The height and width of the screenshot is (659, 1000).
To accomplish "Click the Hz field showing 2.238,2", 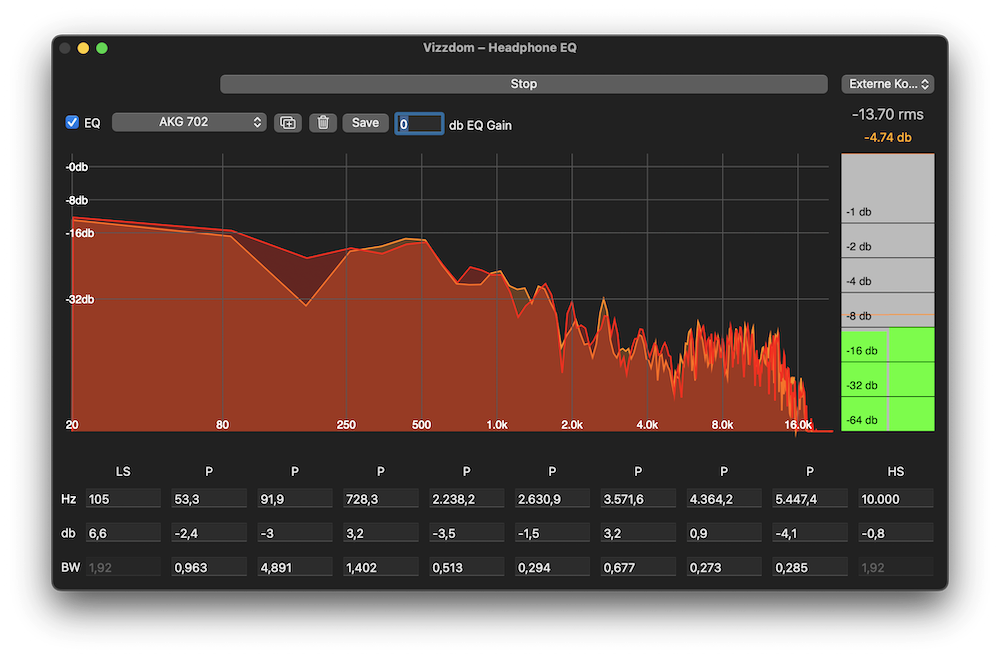I will click(467, 499).
